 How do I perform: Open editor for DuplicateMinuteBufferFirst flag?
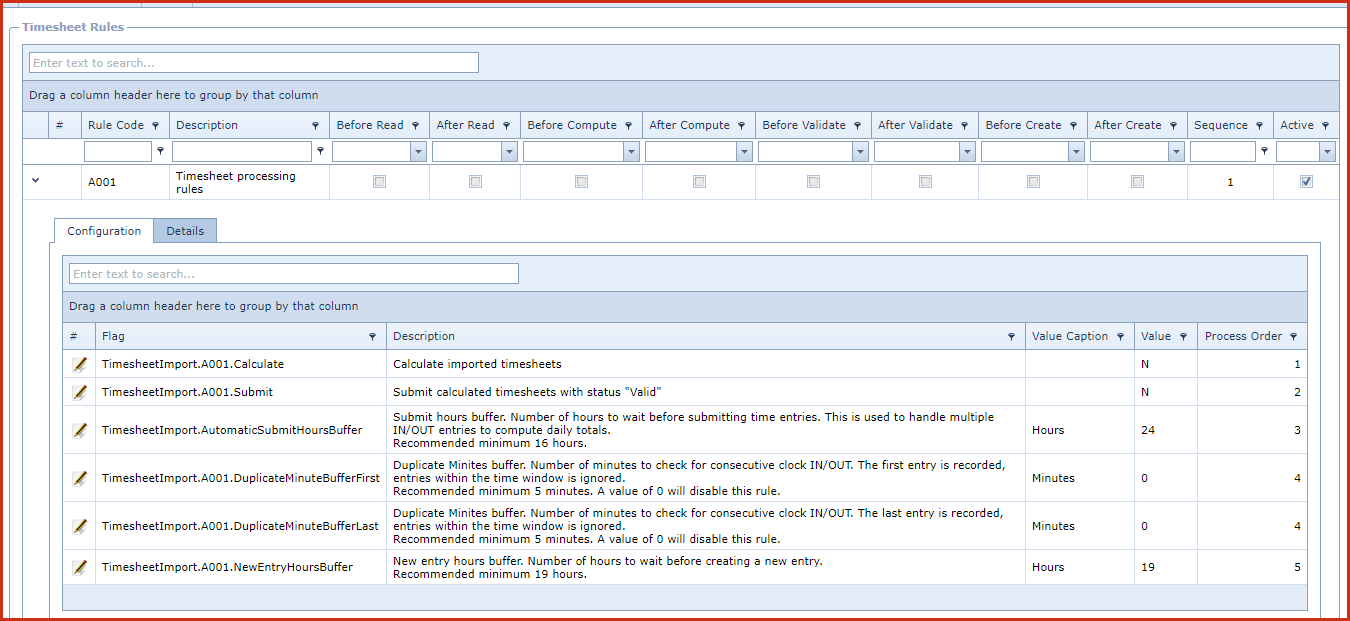[x=80, y=478]
